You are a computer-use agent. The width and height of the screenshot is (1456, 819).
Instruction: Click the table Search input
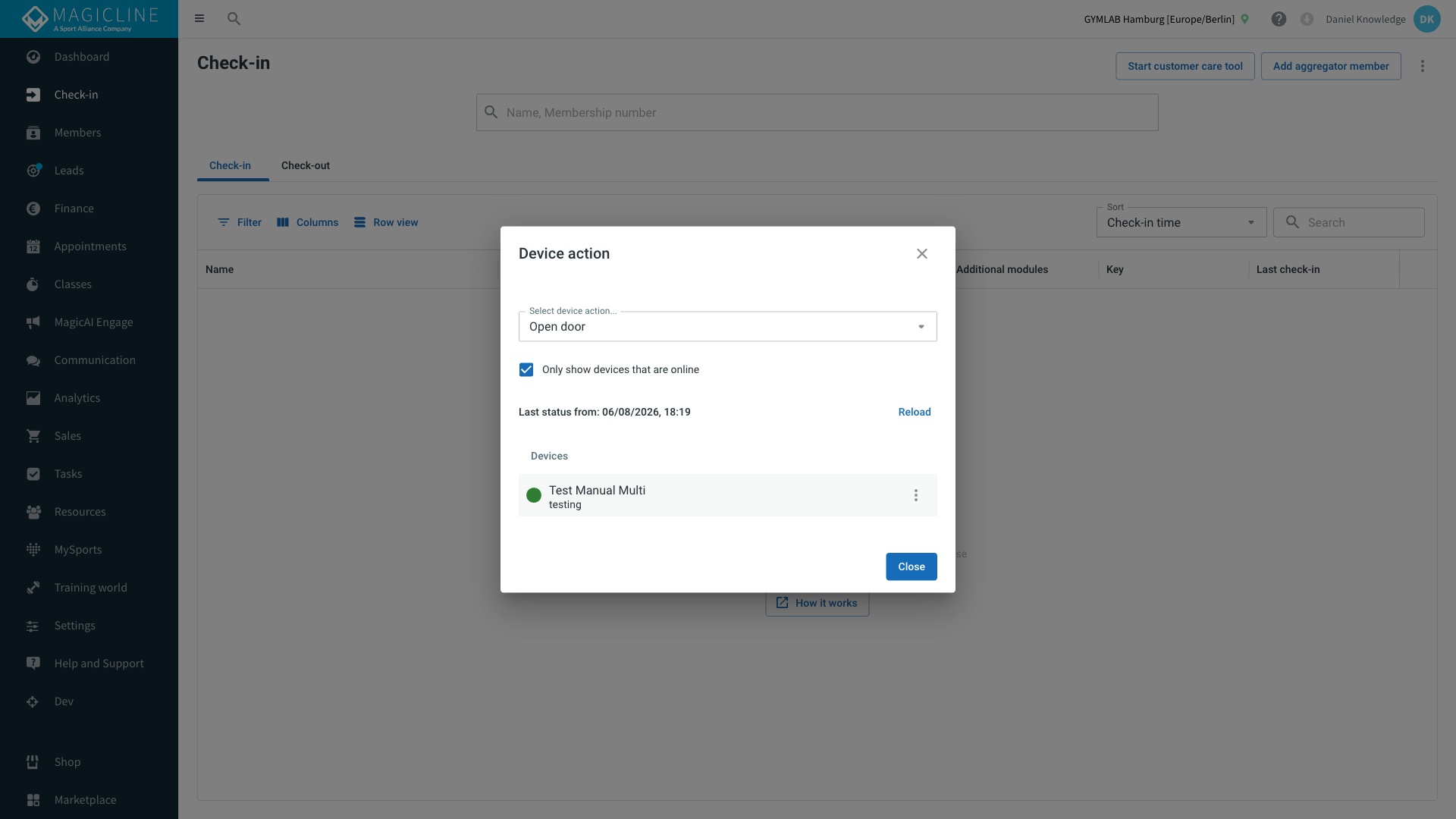tap(1349, 222)
